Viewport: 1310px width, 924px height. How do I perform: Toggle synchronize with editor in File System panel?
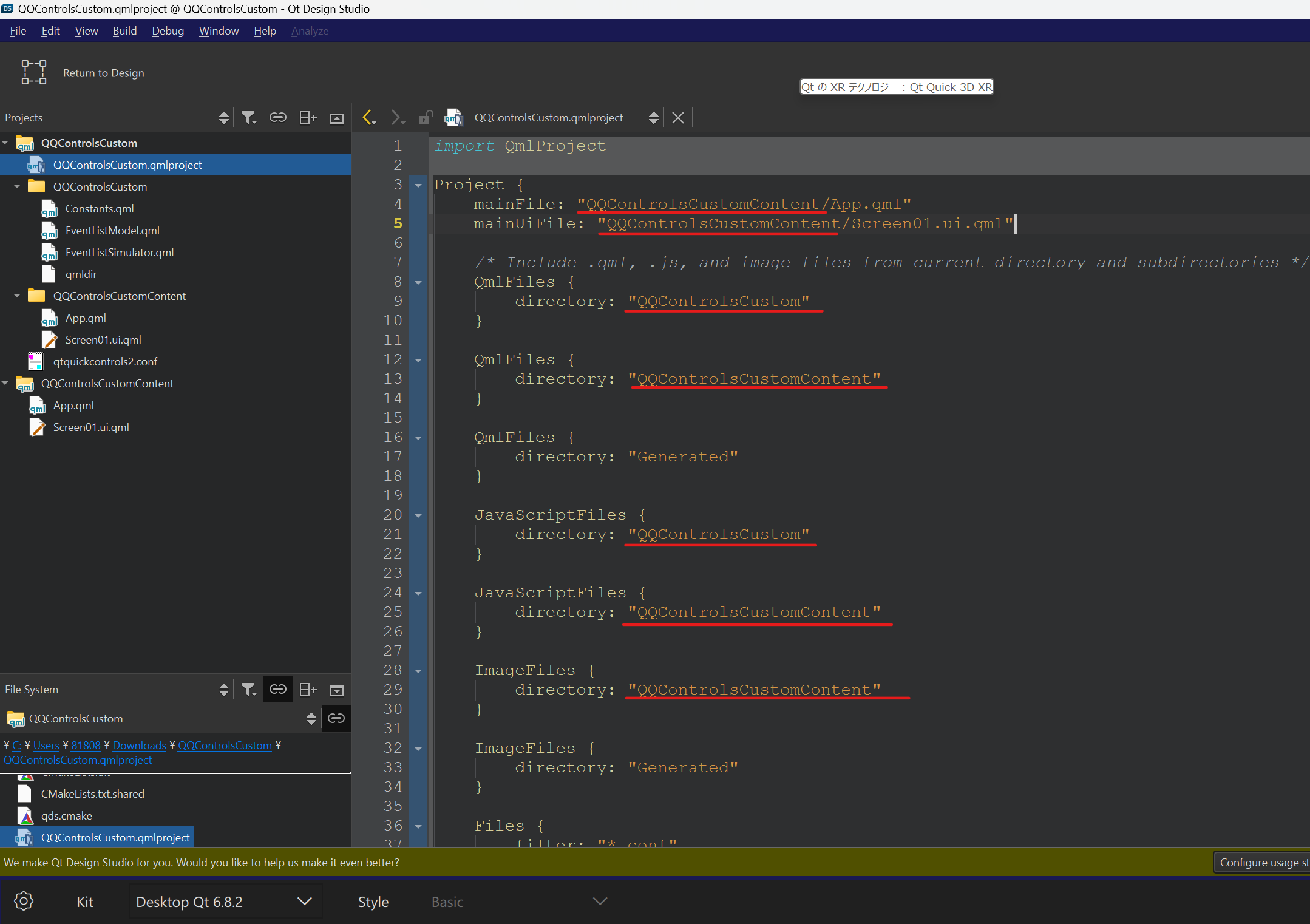[x=278, y=689]
